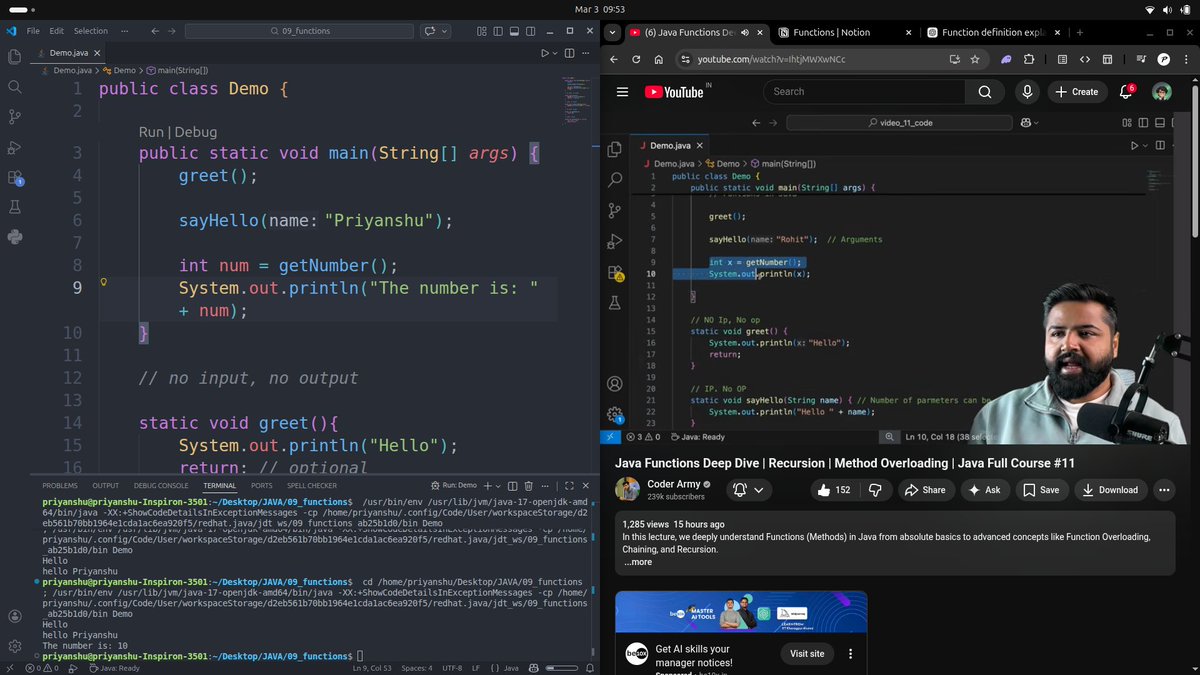The image size is (1200, 675).
Task: Share the video via Share button
Action: (925, 490)
